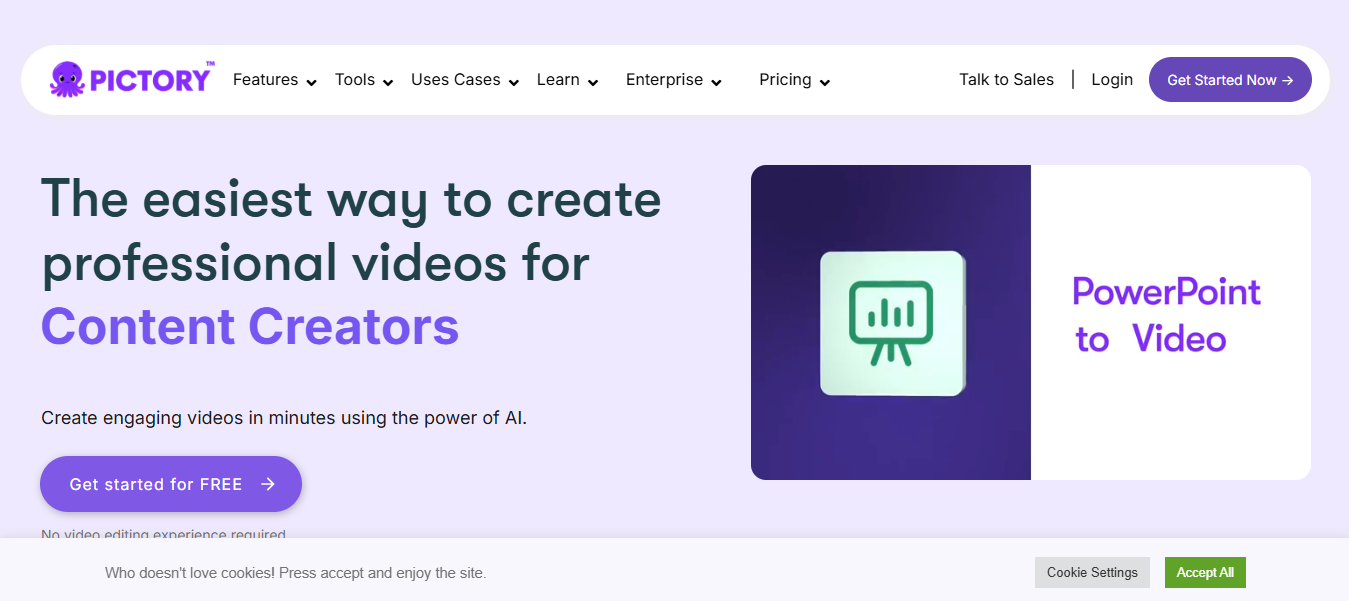
Task: Accept all cookies with Accept All
Action: tap(1204, 573)
